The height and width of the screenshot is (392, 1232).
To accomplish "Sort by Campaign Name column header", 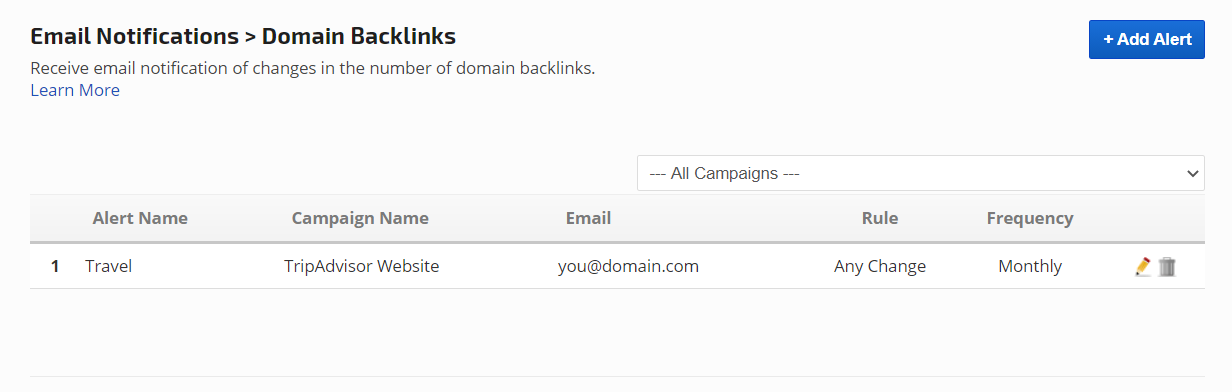I will (x=360, y=218).
